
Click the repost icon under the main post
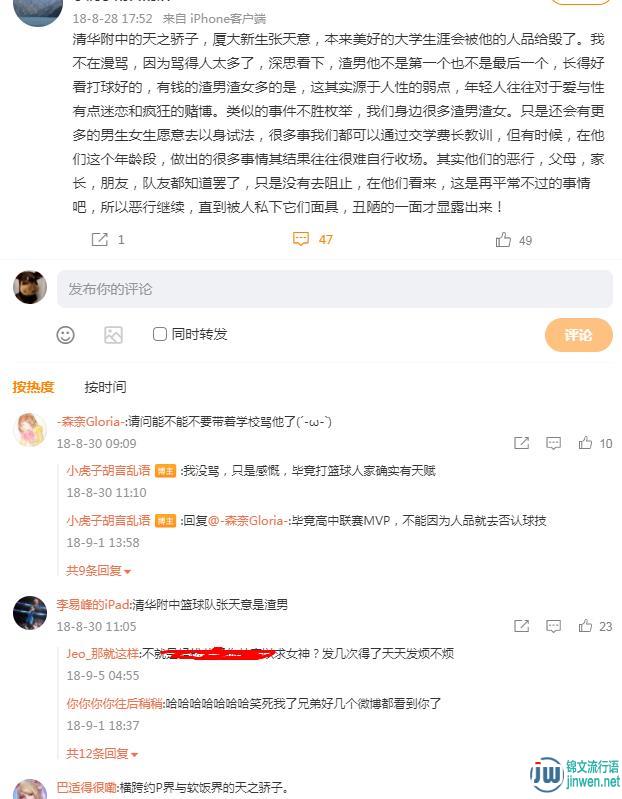pos(99,239)
